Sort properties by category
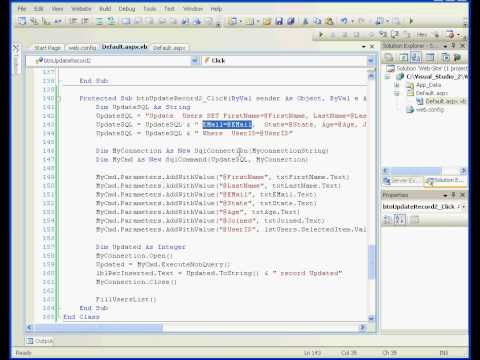 [x=388, y=220]
